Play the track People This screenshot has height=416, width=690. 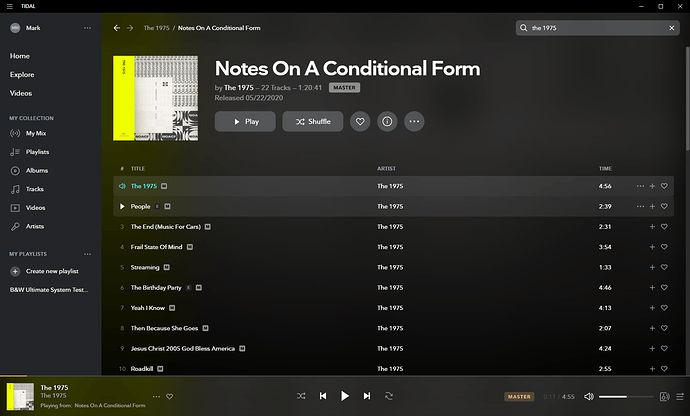click(x=122, y=206)
